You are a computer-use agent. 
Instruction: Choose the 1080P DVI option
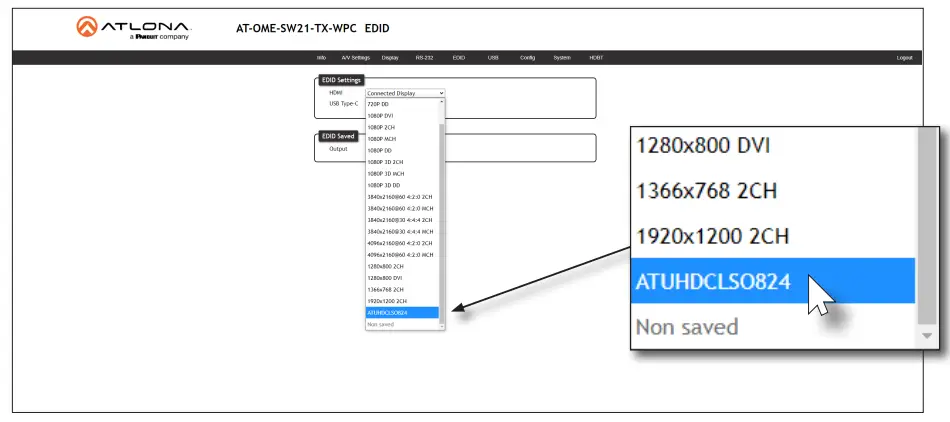click(402, 116)
